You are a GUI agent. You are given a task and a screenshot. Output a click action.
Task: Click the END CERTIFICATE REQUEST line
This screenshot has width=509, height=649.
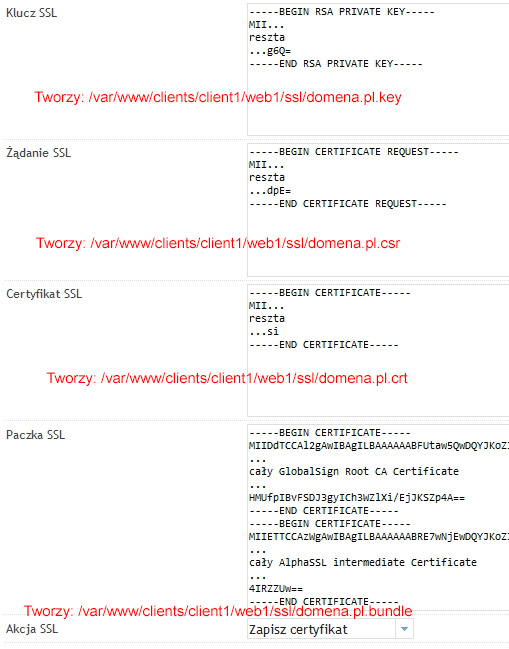348,204
